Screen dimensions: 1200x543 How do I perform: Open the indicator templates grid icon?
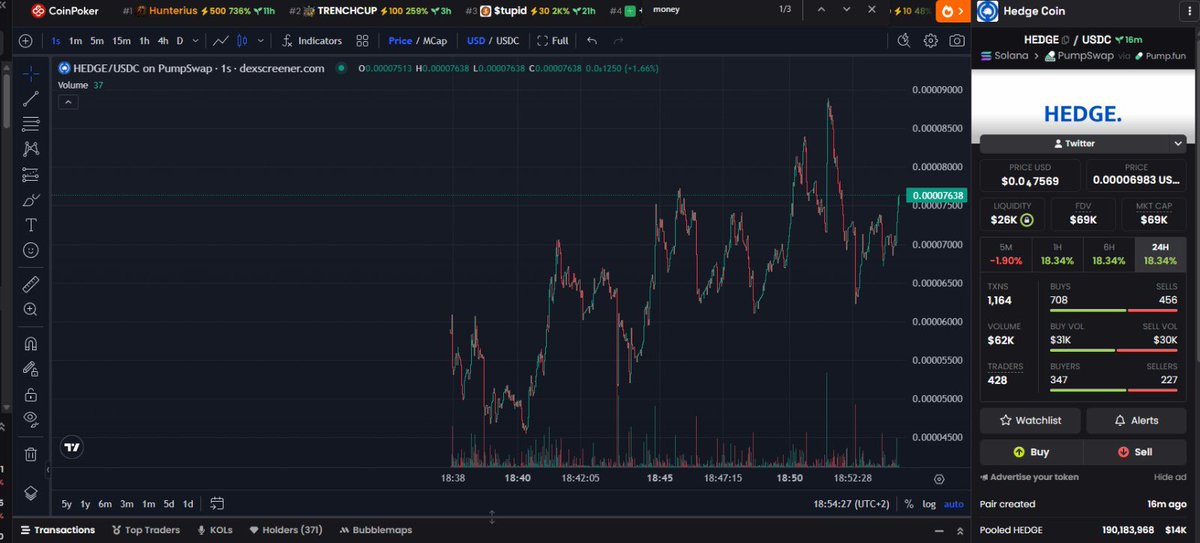362,41
